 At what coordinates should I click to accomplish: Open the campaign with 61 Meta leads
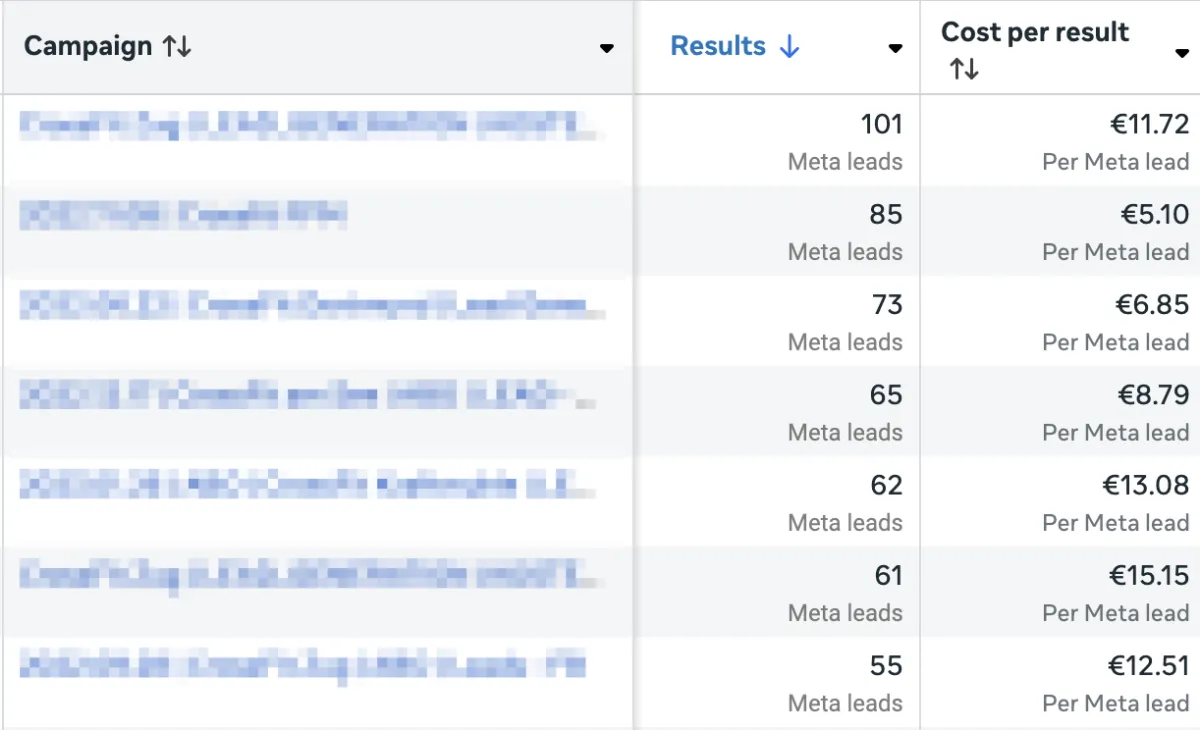pyautogui.click(x=312, y=577)
